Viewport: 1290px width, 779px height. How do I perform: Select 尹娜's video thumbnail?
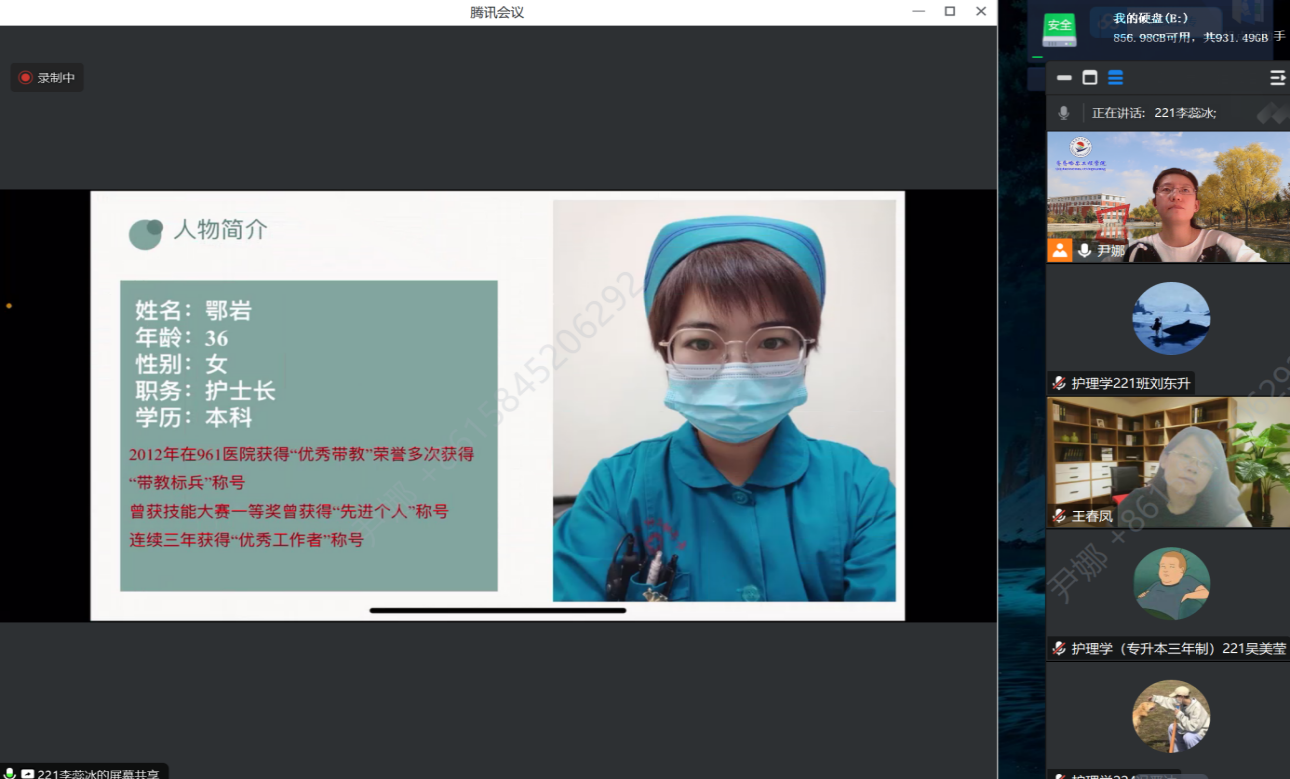(1168, 196)
